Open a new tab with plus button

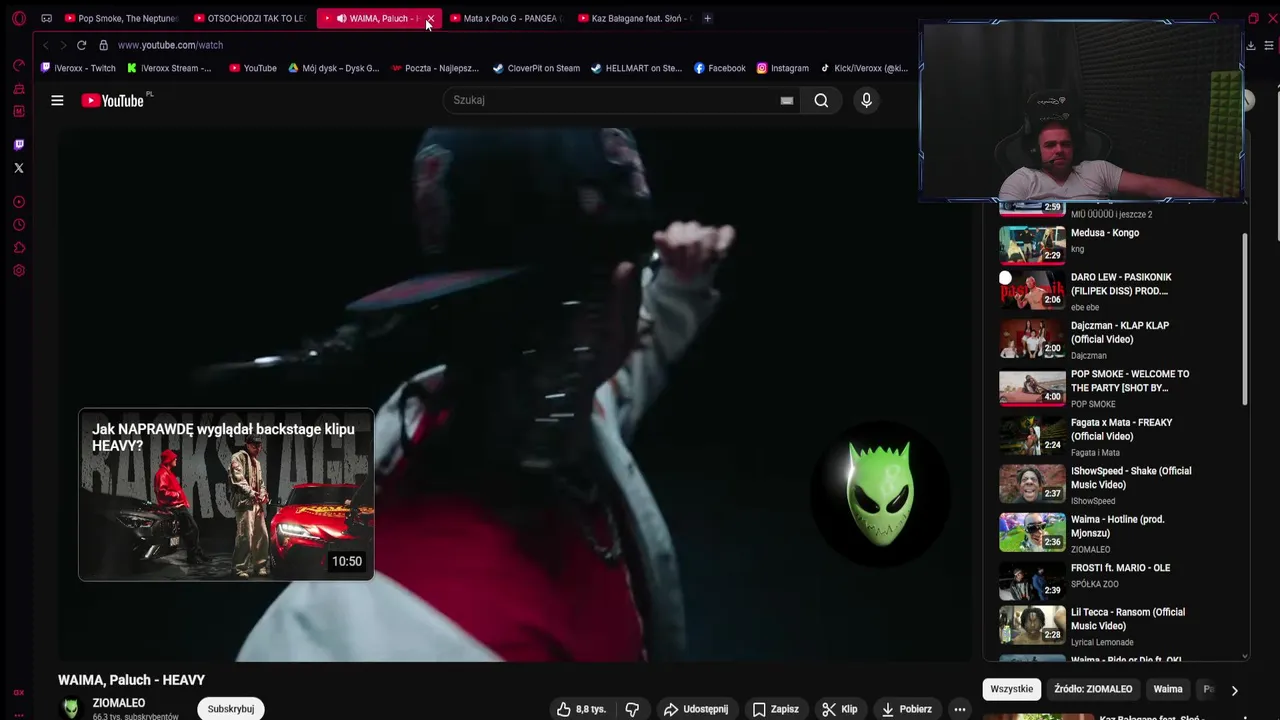(x=707, y=18)
